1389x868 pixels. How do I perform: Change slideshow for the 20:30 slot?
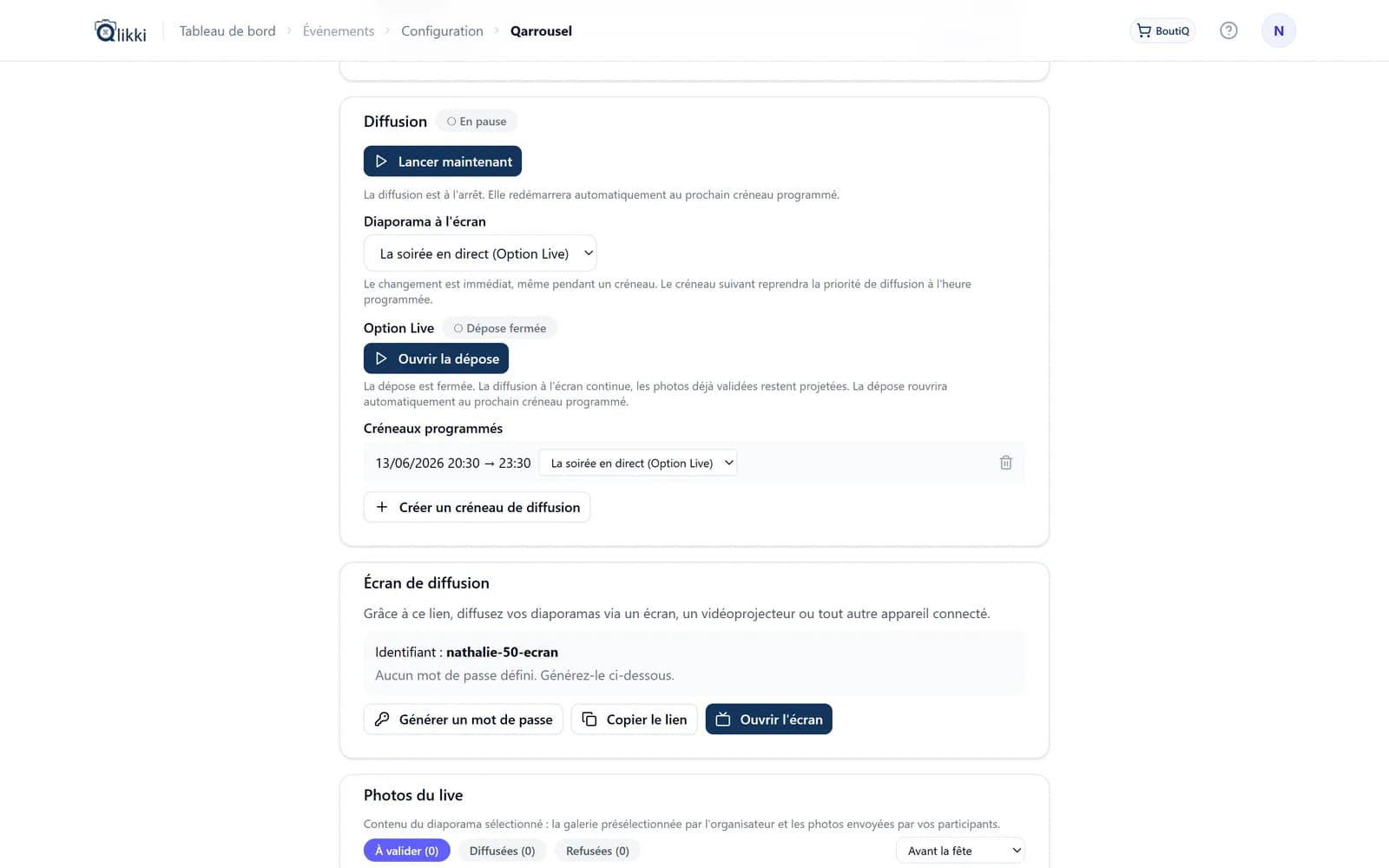click(638, 463)
